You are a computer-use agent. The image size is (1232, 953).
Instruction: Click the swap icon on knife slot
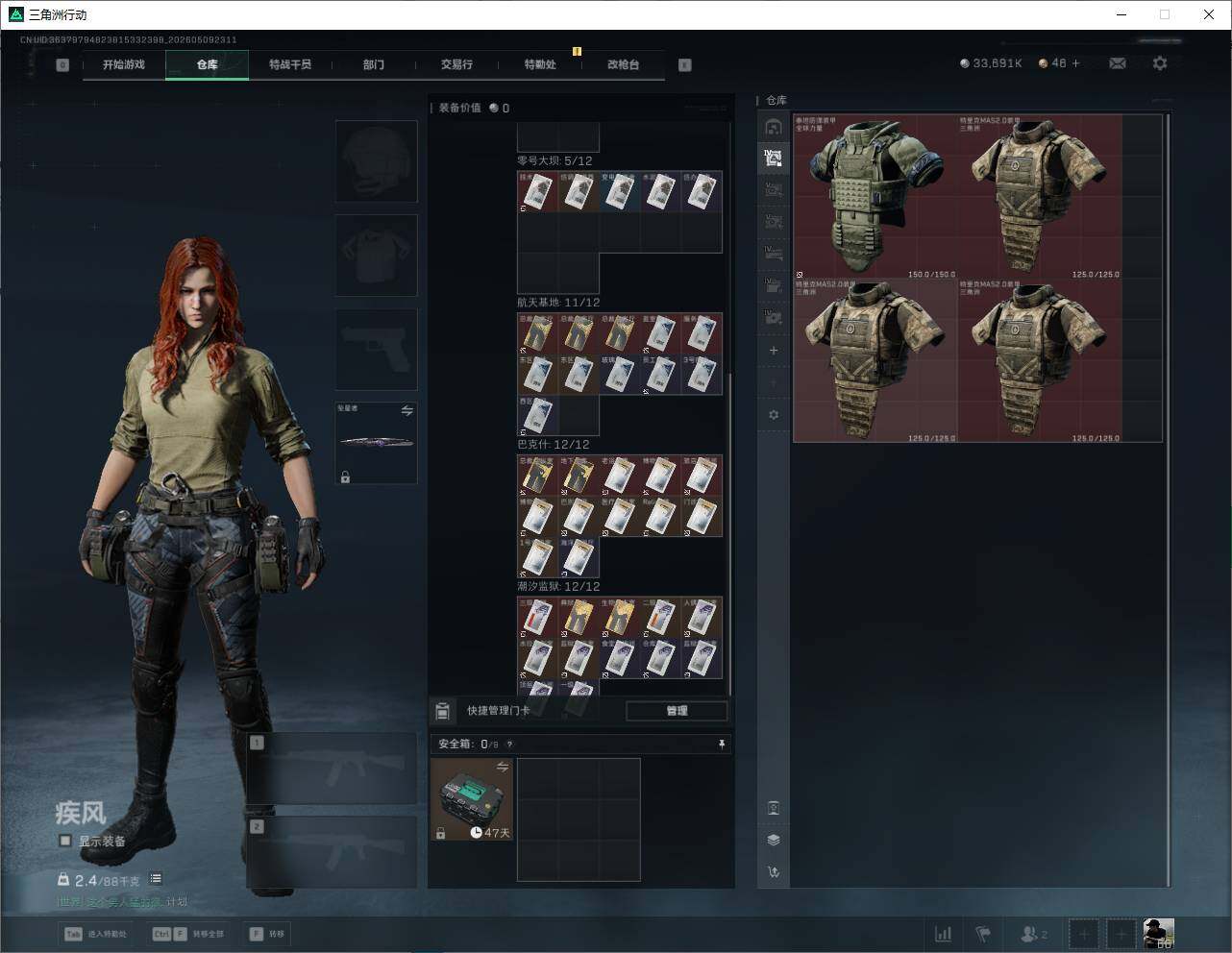(x=407, y=411)
